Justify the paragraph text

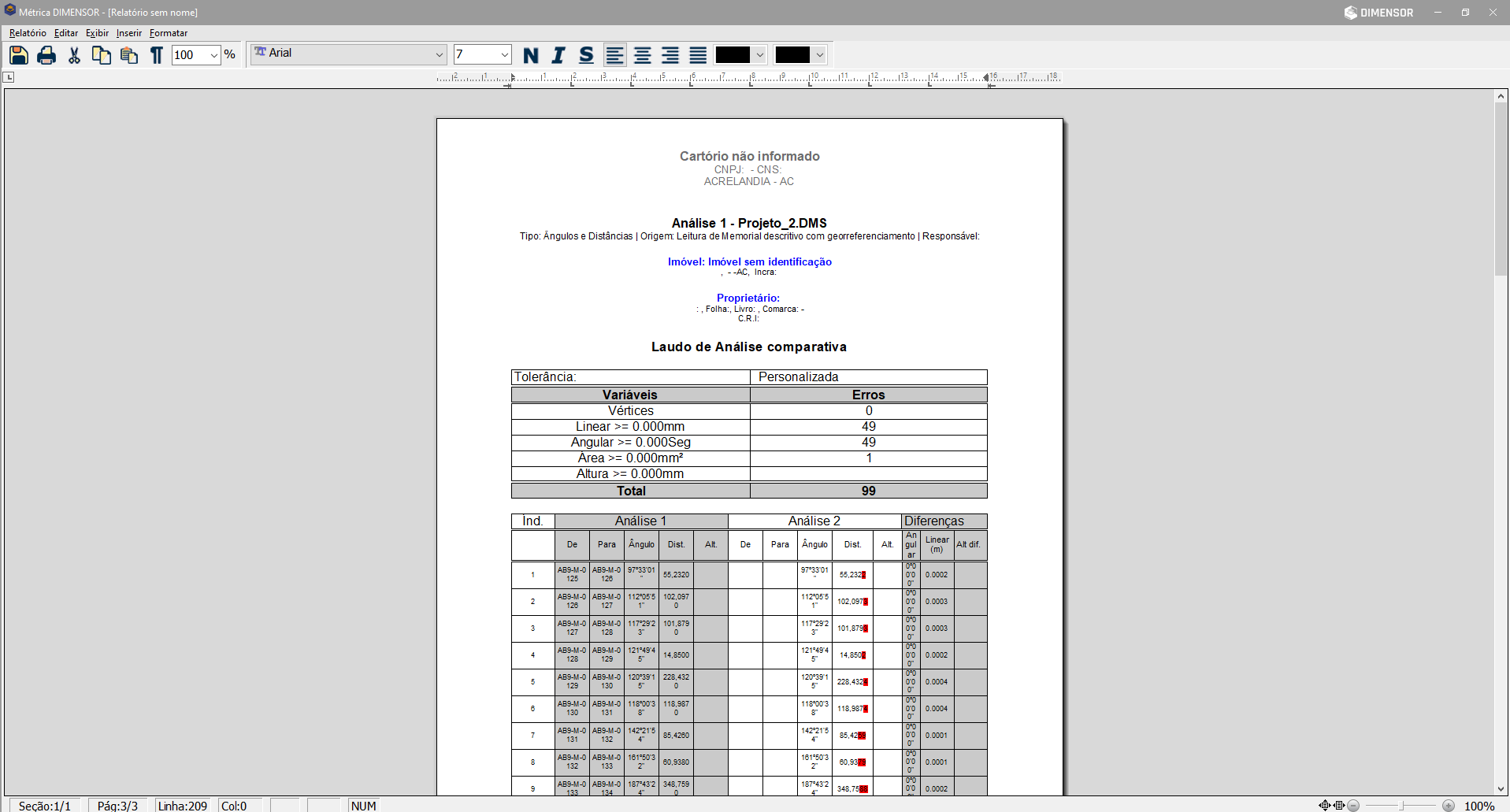pyautogui.click(x=698, y=55)
